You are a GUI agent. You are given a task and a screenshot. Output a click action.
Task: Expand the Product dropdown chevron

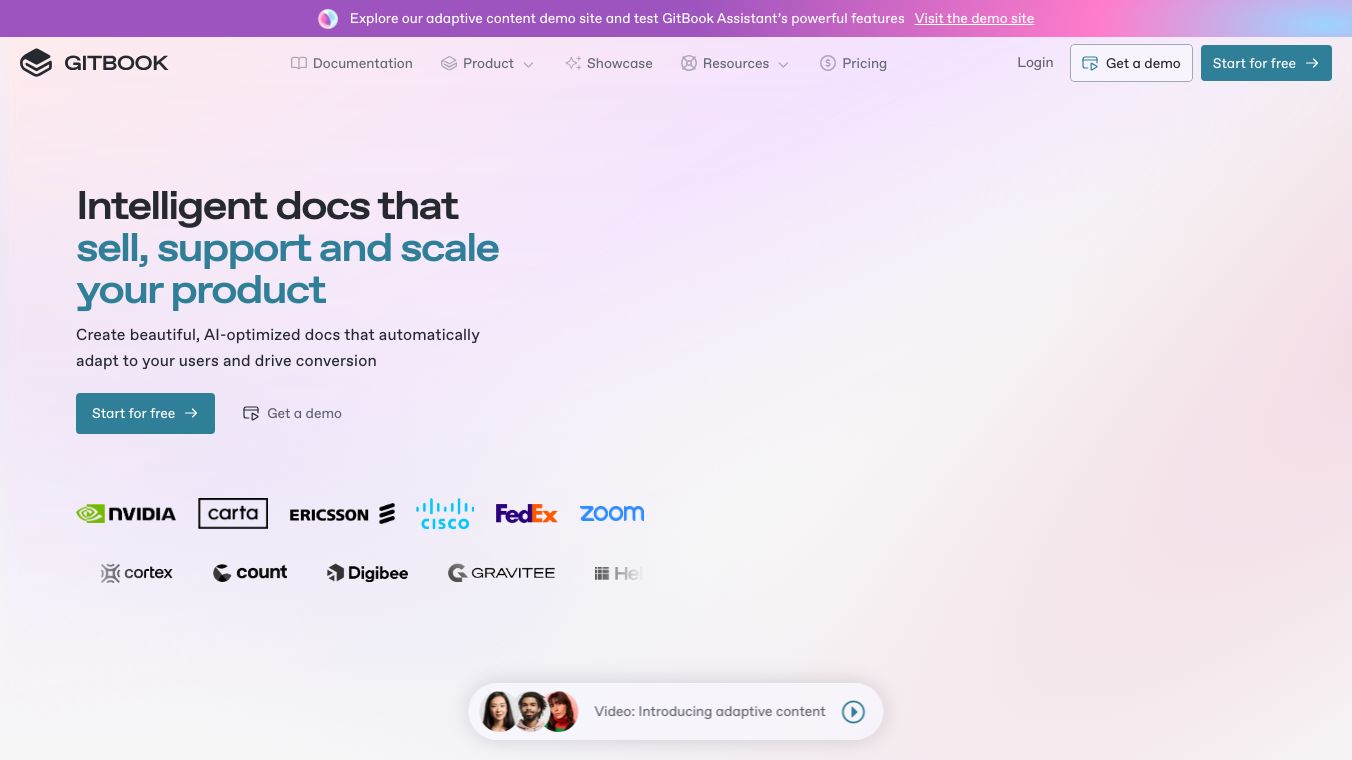528,64
